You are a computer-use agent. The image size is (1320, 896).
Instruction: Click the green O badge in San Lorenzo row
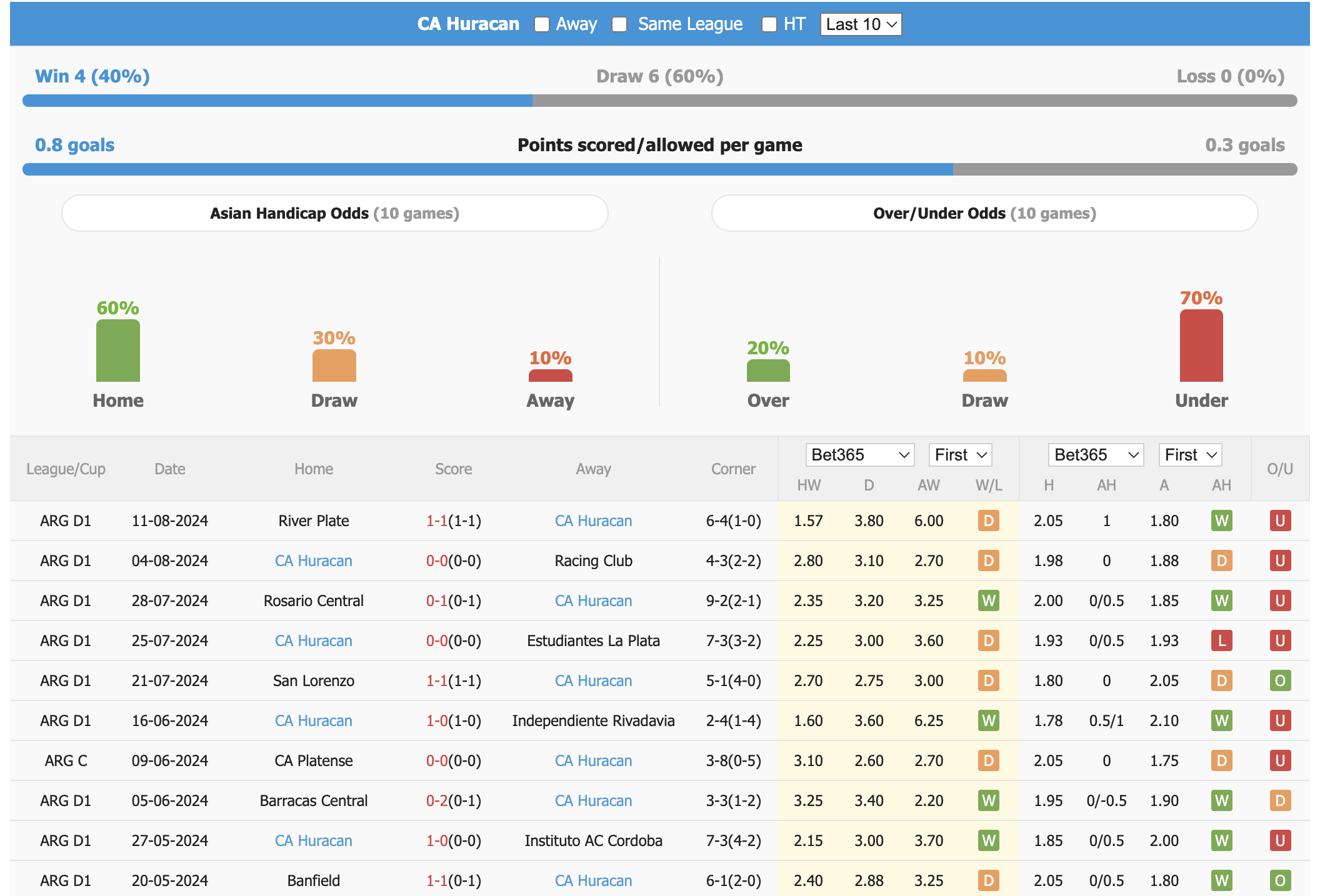click(1280, 680)
